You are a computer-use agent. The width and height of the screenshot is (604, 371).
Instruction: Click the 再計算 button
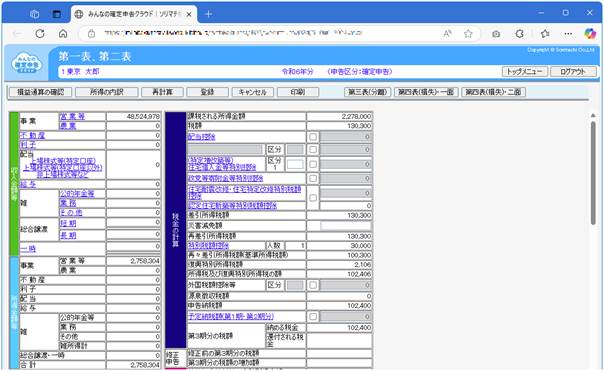(162, 92)
